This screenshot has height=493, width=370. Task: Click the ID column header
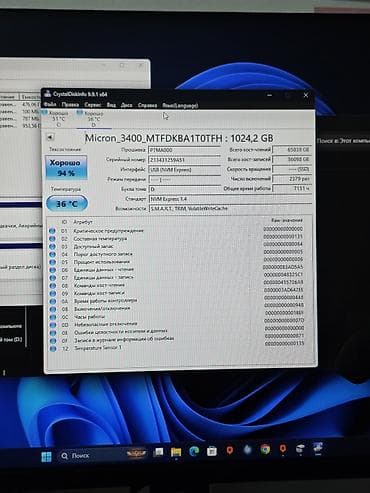pyautogui.click(x=64, y=222)
